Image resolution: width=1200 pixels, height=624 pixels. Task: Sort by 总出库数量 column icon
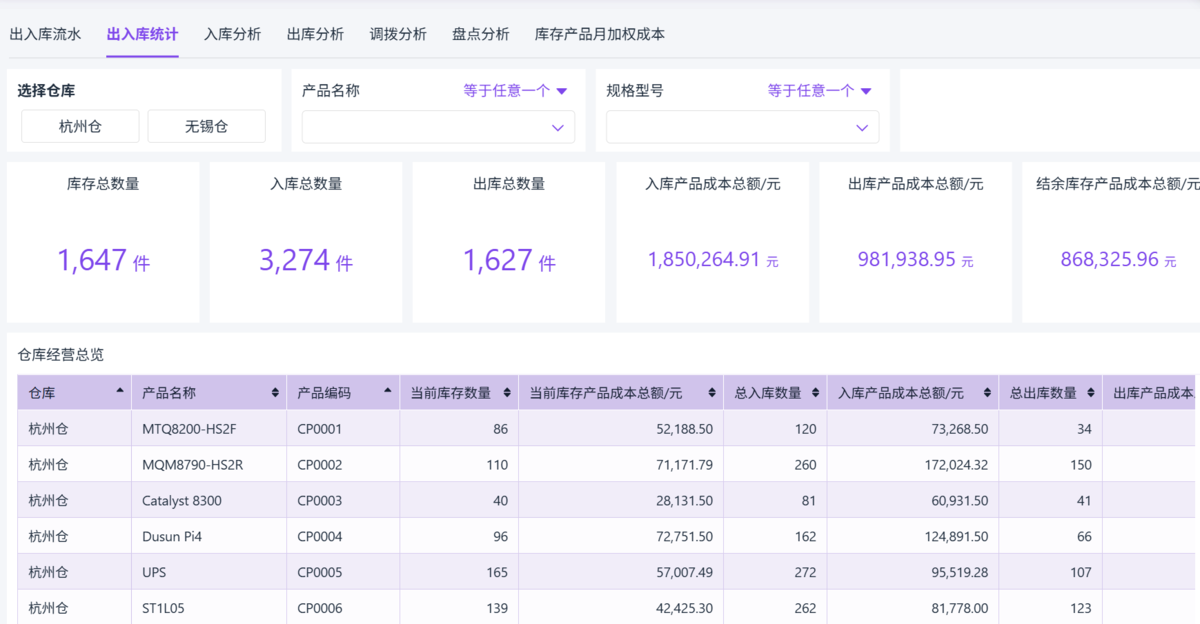pos(1091,393)
